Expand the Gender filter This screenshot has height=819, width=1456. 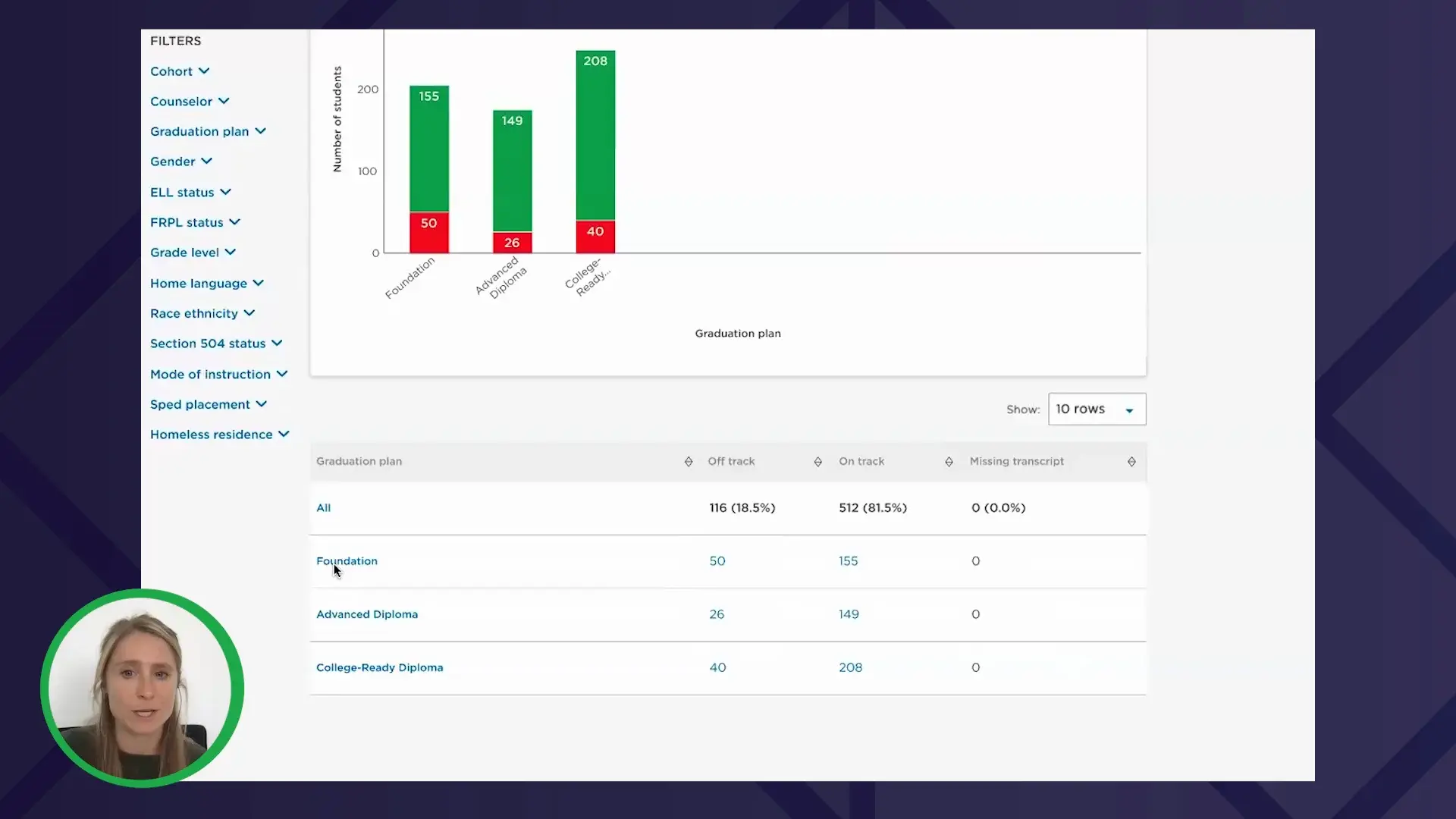pos(181,162)
